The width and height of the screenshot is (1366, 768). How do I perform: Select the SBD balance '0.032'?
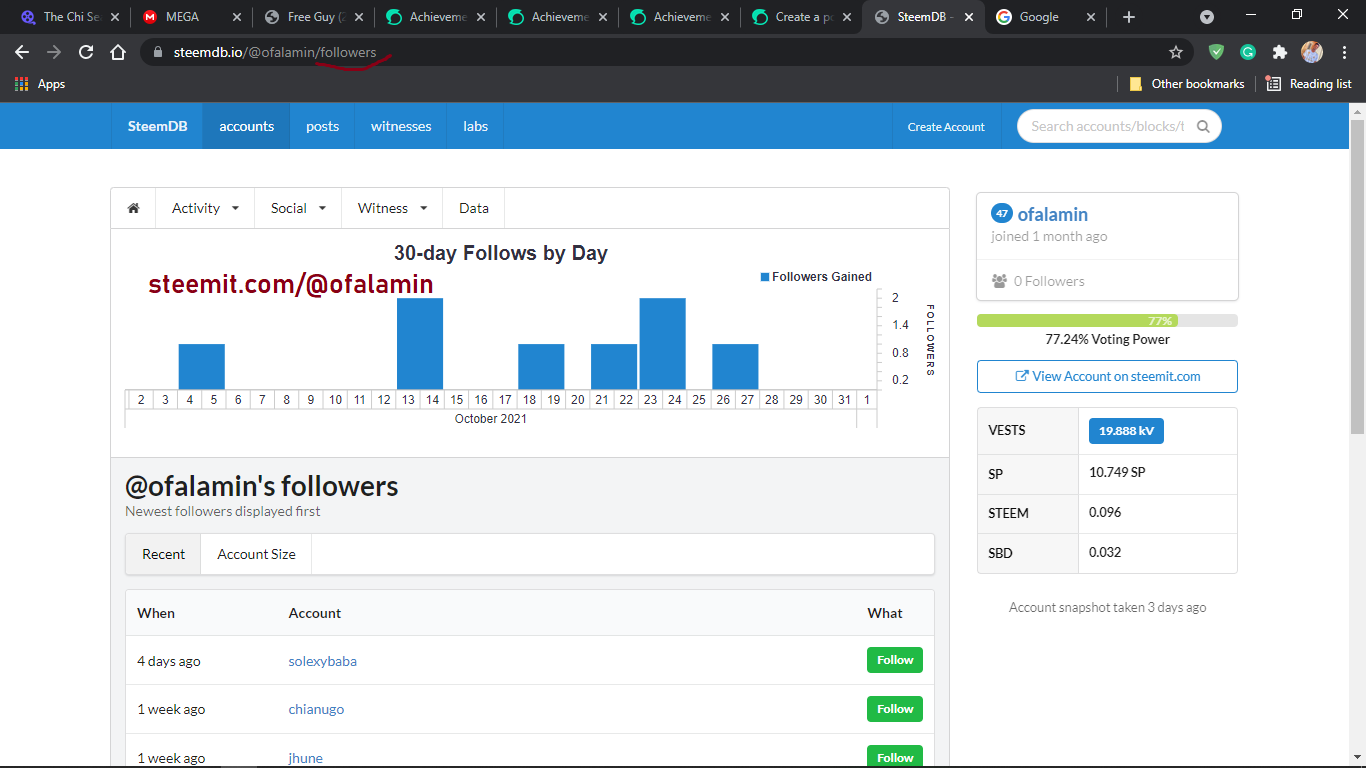tap(1105, 552)
